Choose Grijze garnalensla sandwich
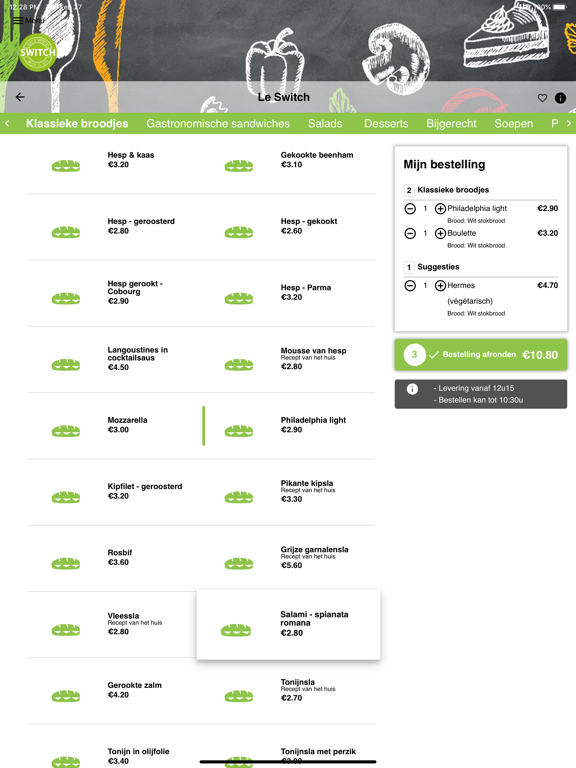The height and width of the screenshot is (768, 576). [289, 557]
